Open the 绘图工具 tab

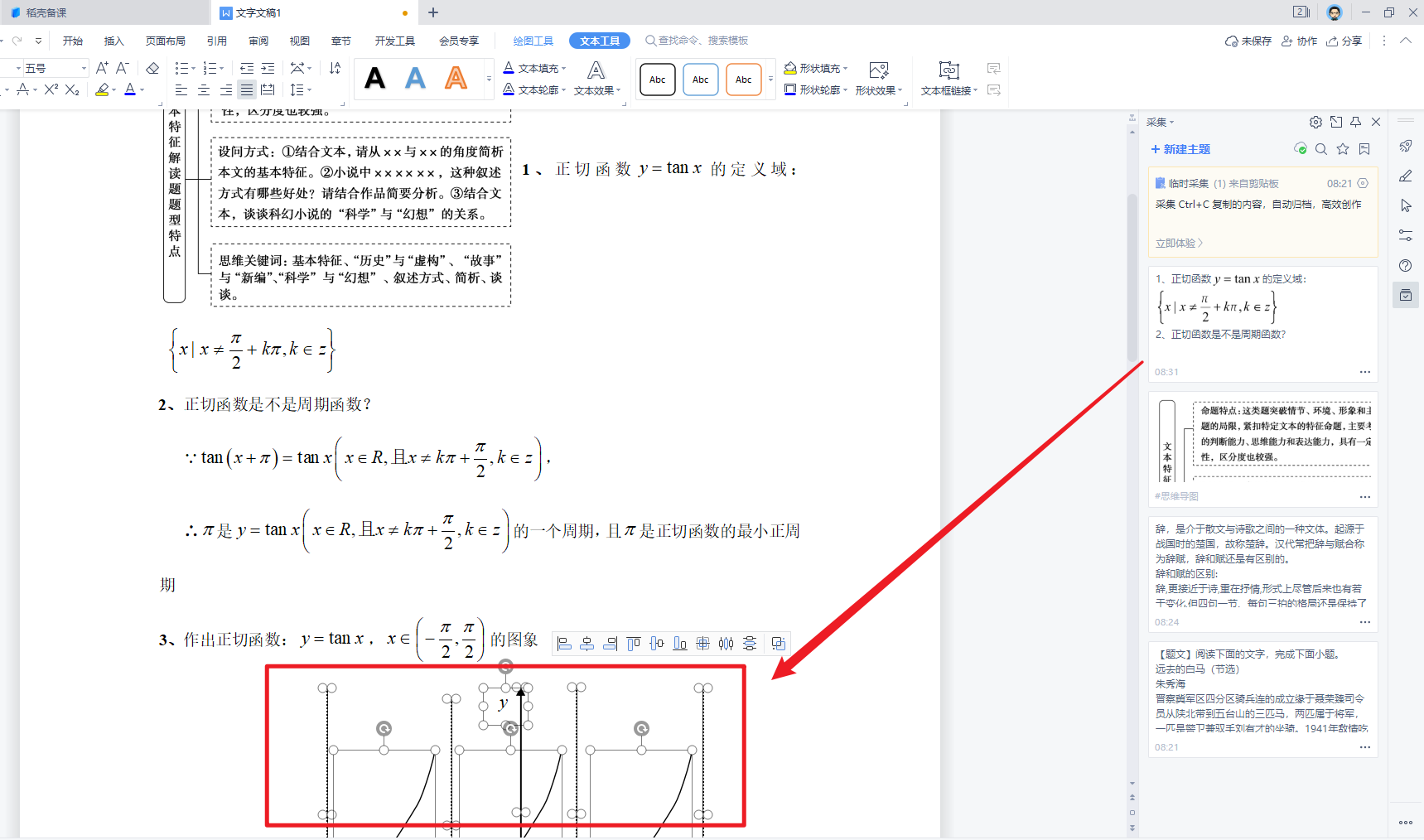533,41
